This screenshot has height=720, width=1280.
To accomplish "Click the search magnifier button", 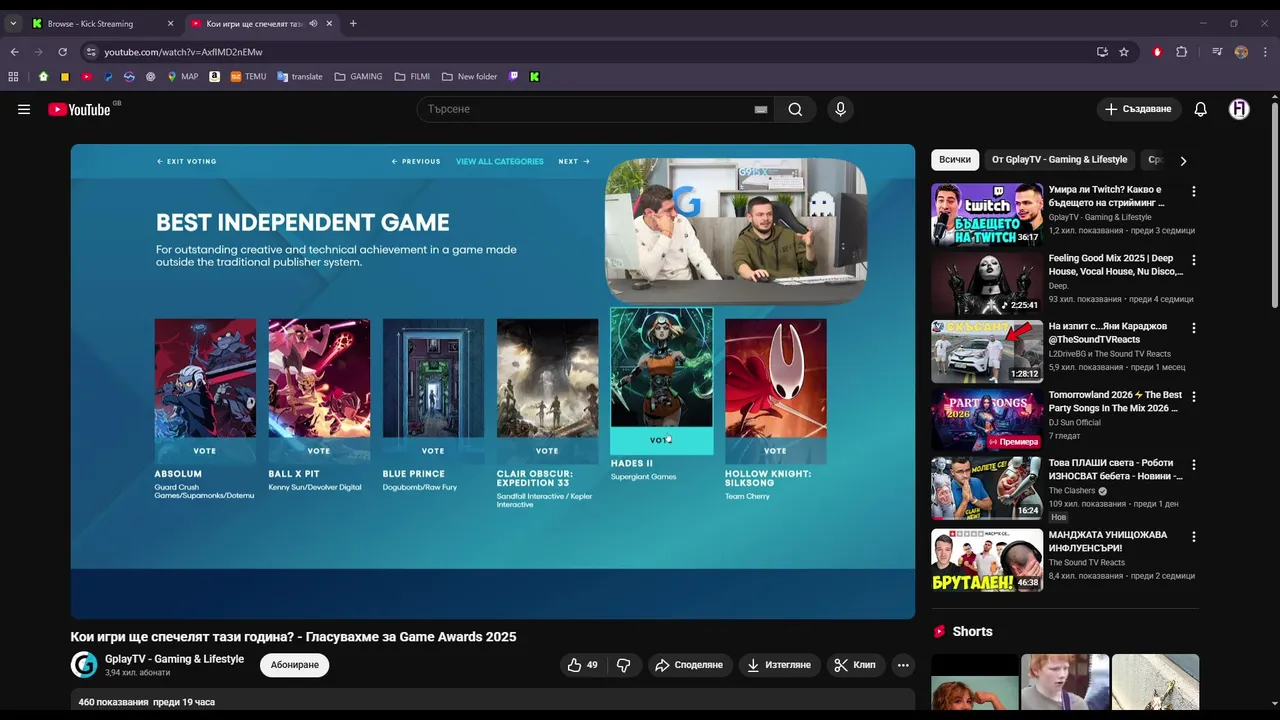I will point(795,109).
